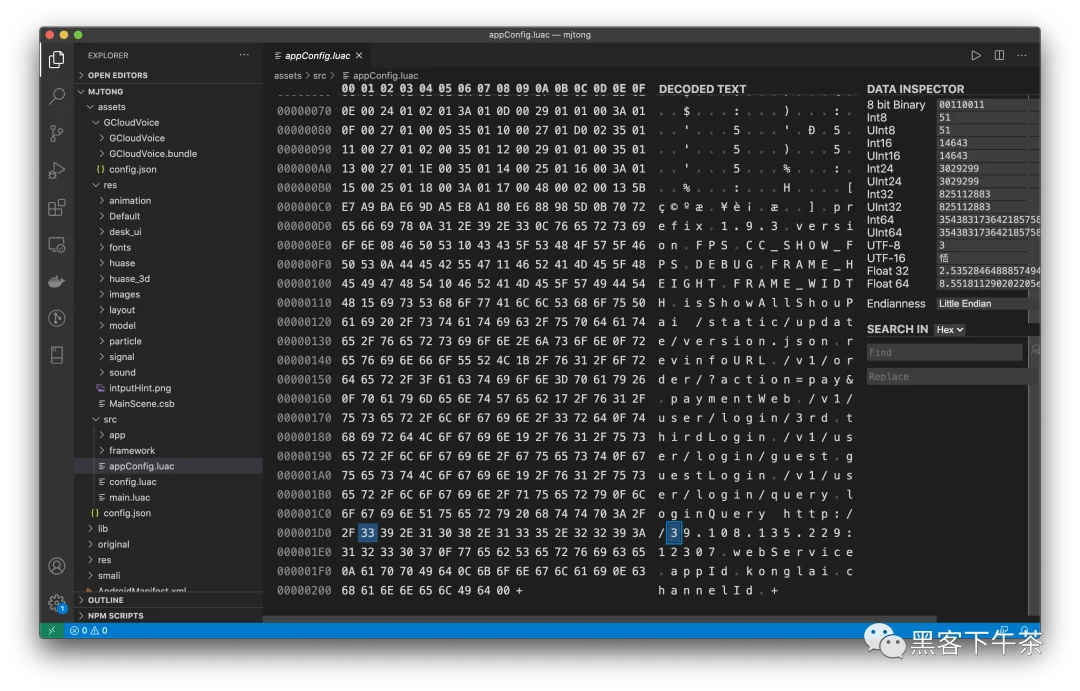Expand the animation folder
The image size is (1080, 691).
tap(169, 200)
